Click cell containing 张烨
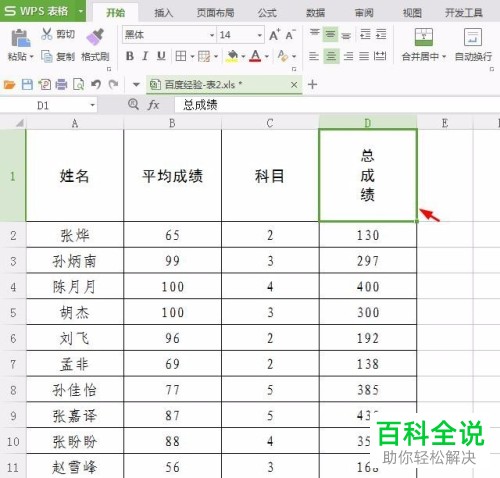 click(x=75, y=235)
